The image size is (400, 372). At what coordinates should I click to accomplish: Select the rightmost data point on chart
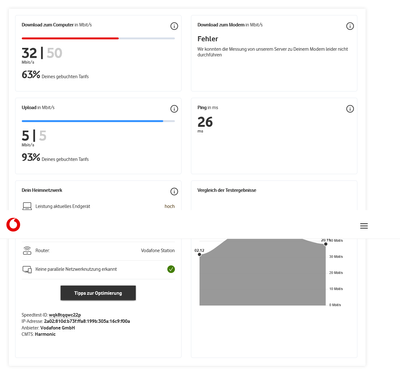tap(326, 244)
